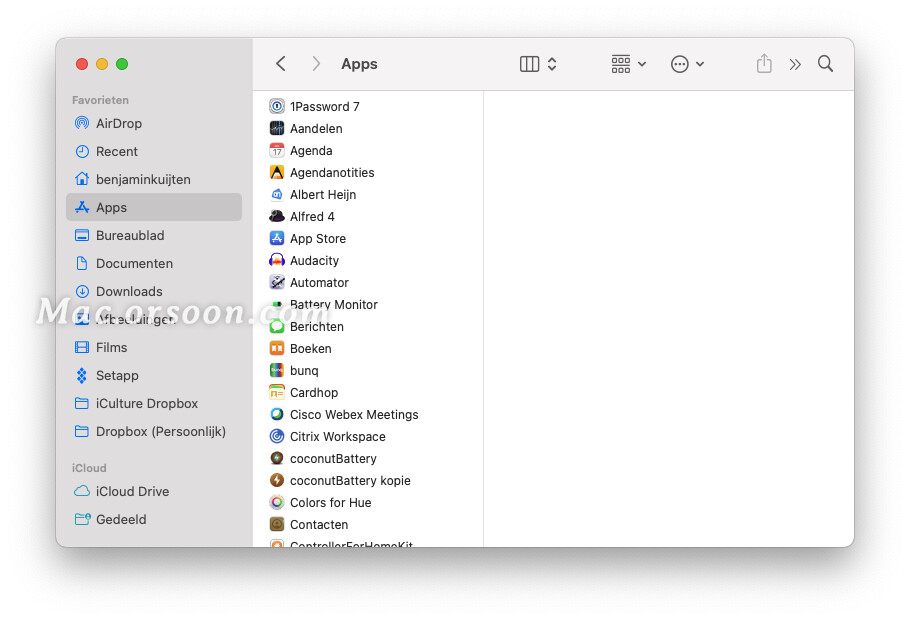910x621 pixels.
Task: Select the Boeken app icon
Action: pyautogui.click(x=277, y=349)
